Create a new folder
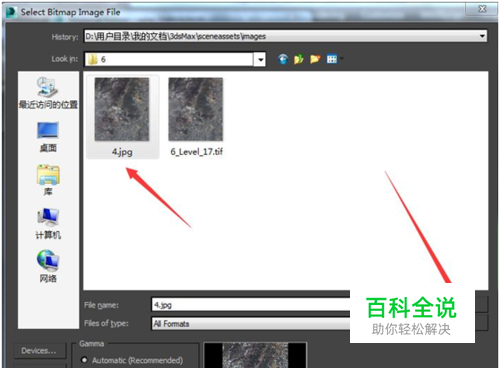 click(315, 59)
